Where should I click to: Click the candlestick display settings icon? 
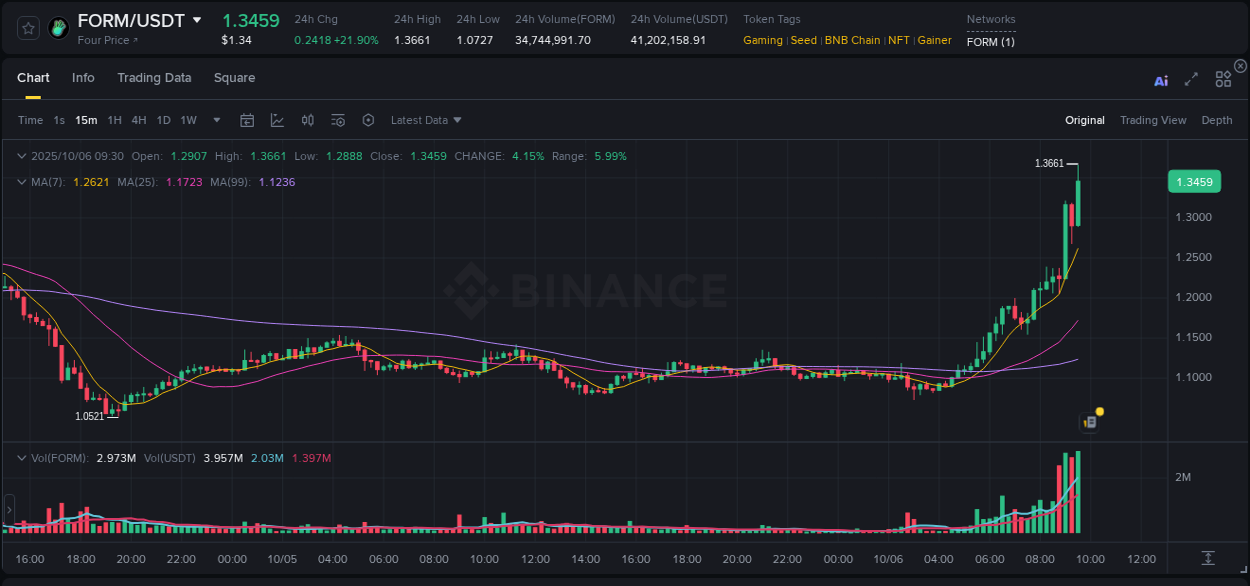click(307, 120)
